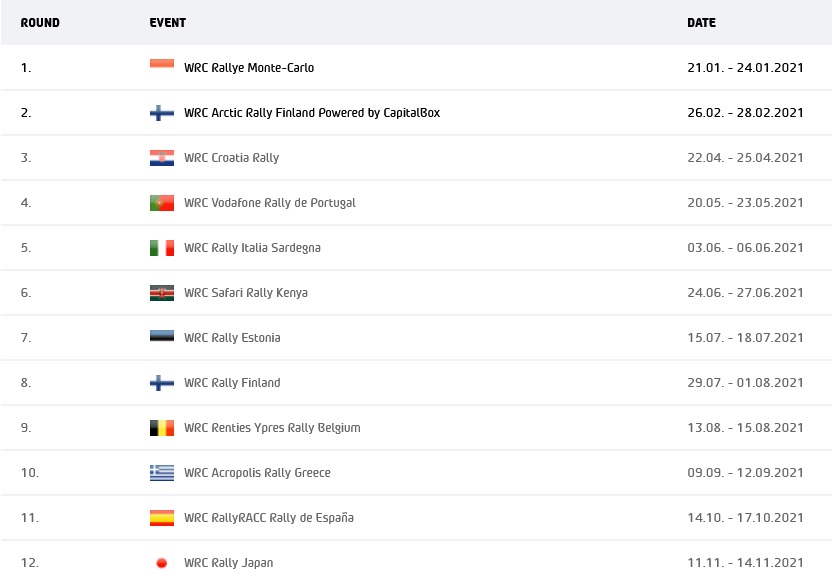832x583 pixels.
Task: Click the EVENT column header
Action: pos(168,23)
